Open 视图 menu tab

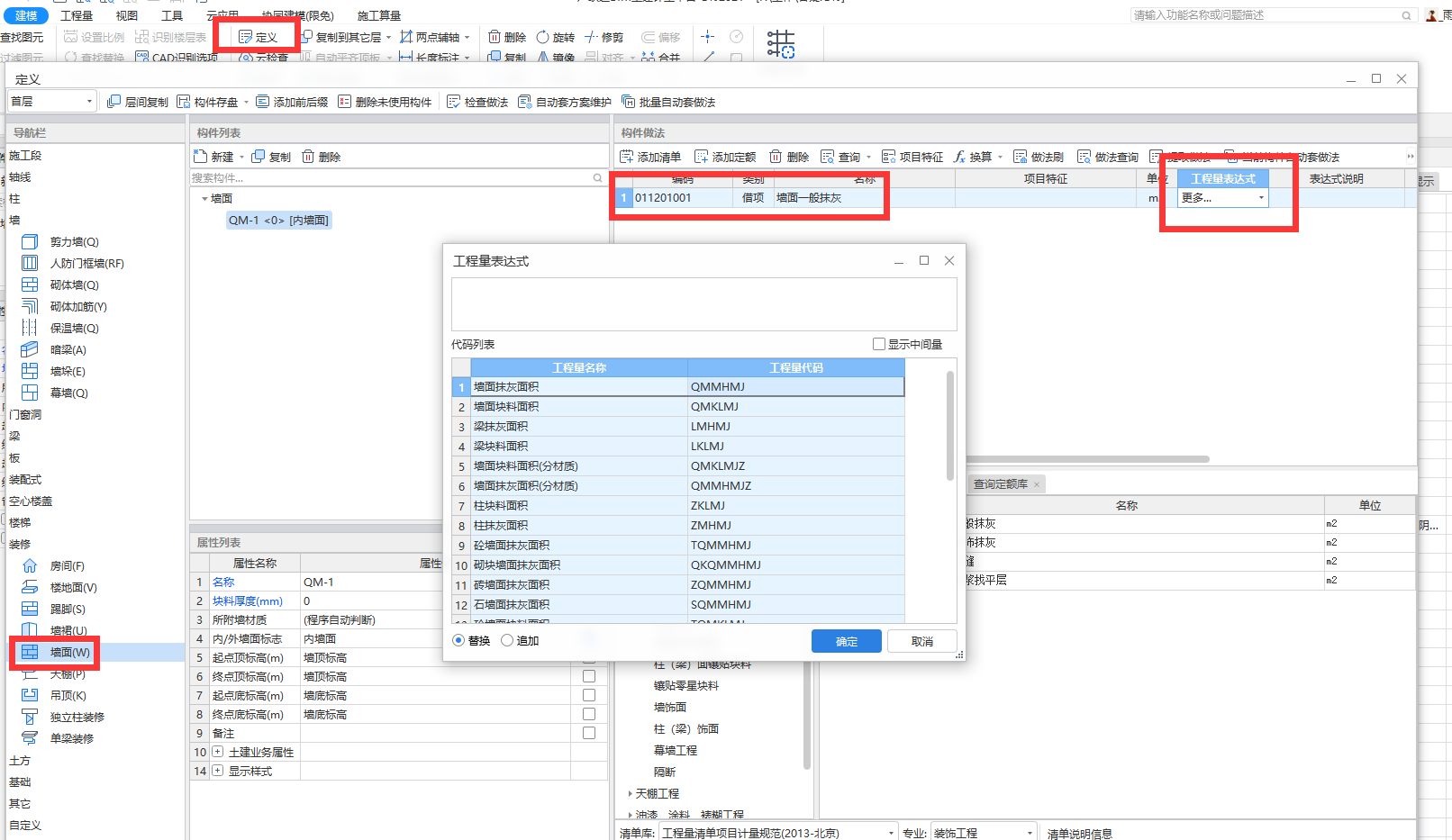point(127,15)
